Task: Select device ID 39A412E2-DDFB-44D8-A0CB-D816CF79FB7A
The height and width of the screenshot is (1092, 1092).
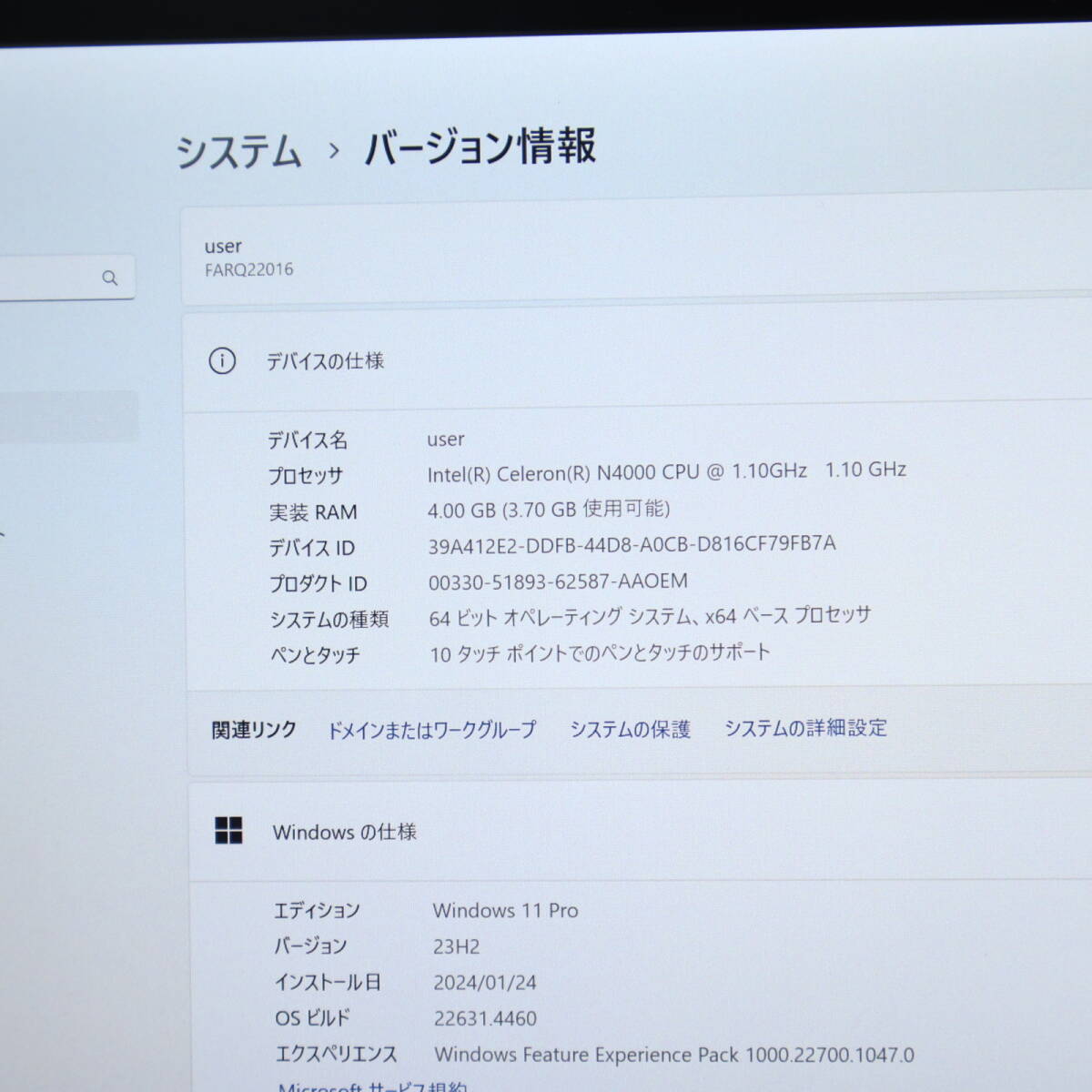Action: (632, 544)
